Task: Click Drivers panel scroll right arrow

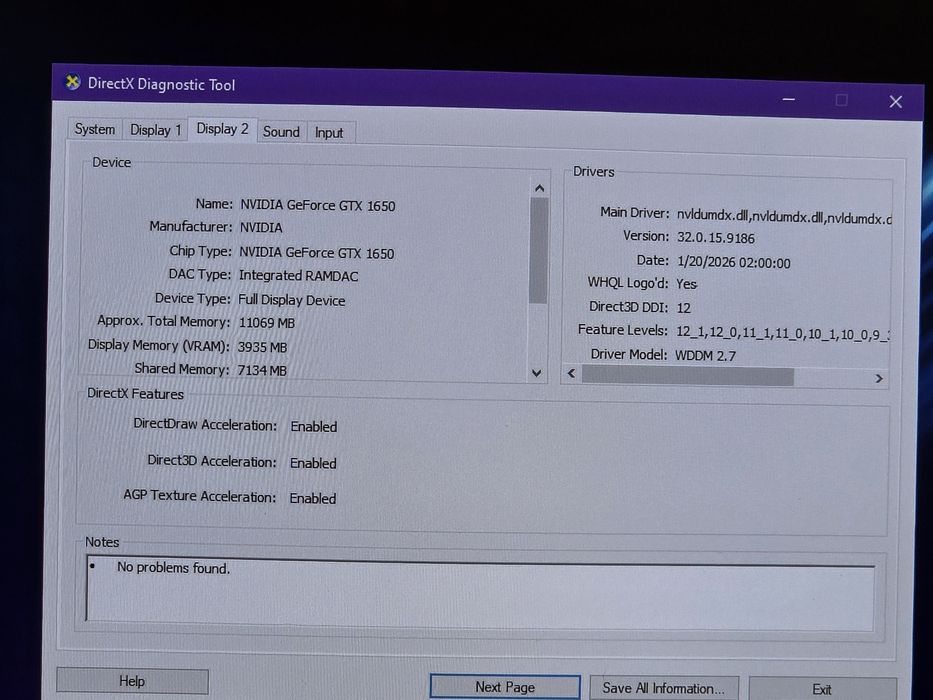Action: coord(879,379)
